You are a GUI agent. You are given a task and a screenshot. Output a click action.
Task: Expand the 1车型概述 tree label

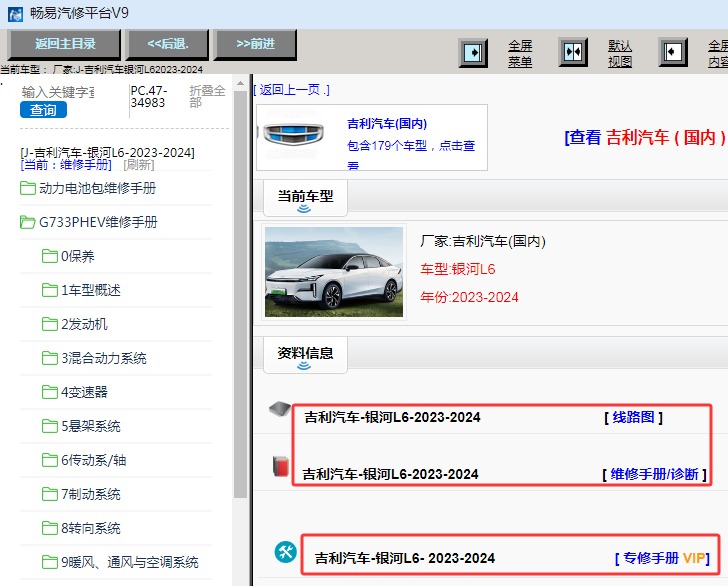point(91,290)
